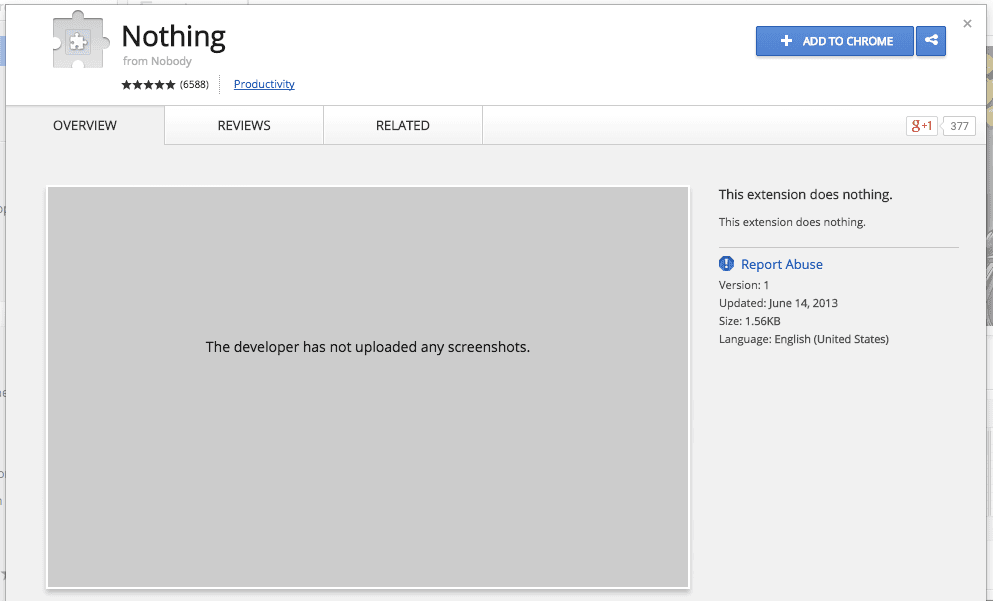Click the five-star rating
The image size is (993, 601).
click(x=148, y=85)
